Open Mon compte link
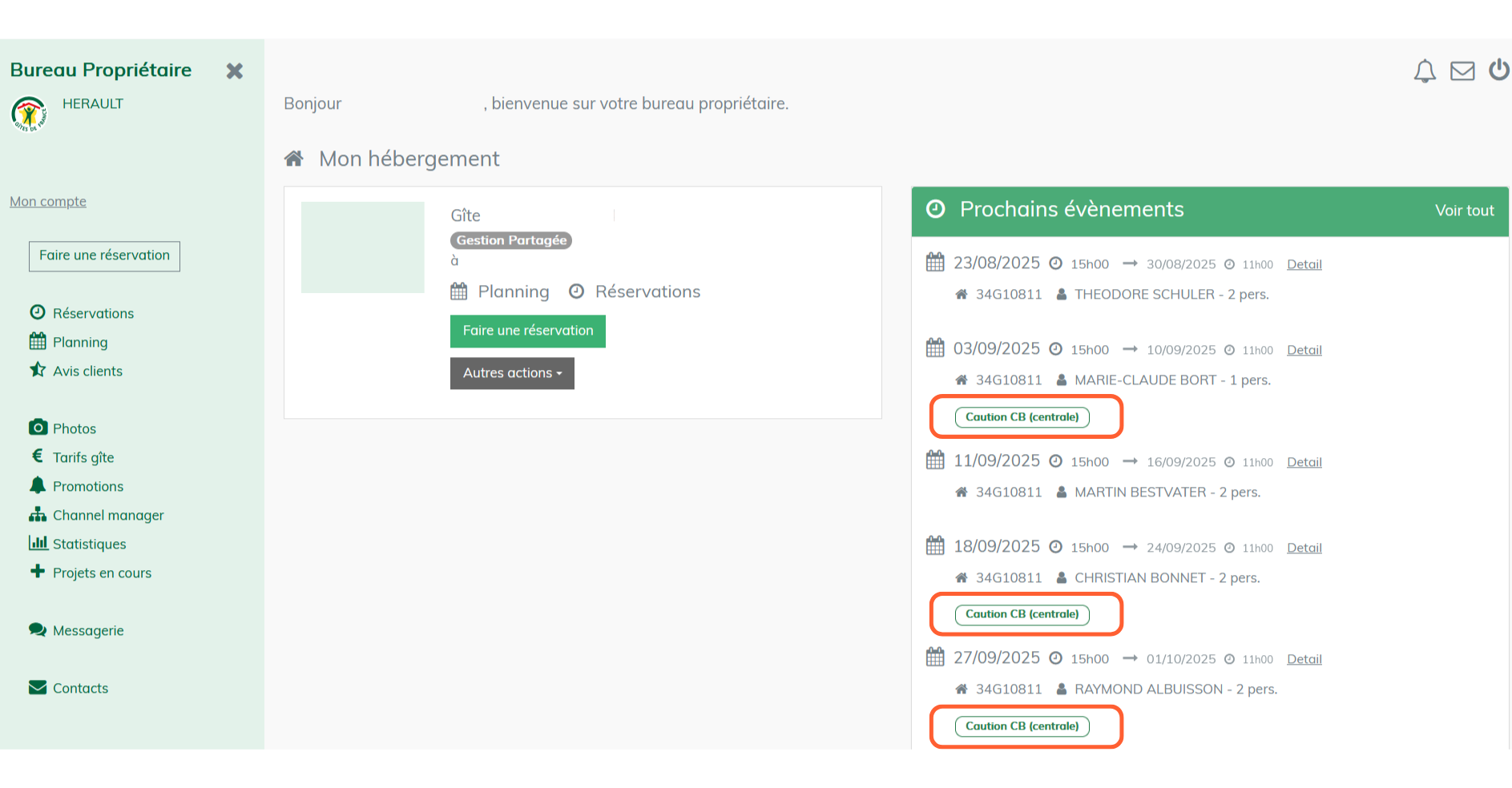The image size is (1512, 788). coord(48,202)
